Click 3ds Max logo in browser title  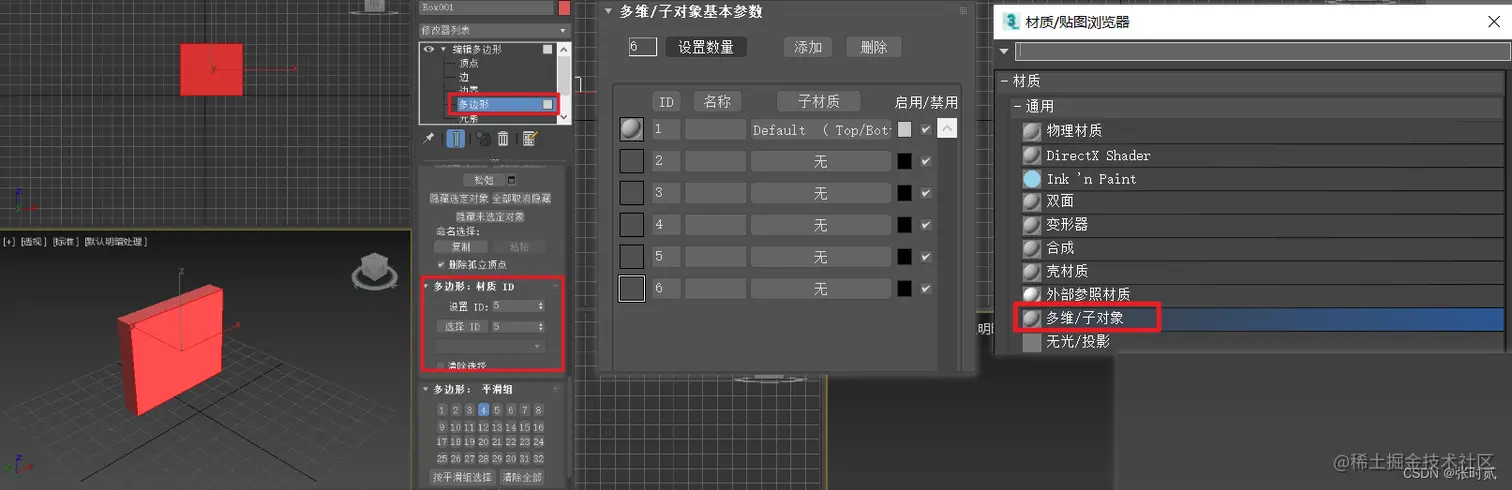[x=1011, y=21]
